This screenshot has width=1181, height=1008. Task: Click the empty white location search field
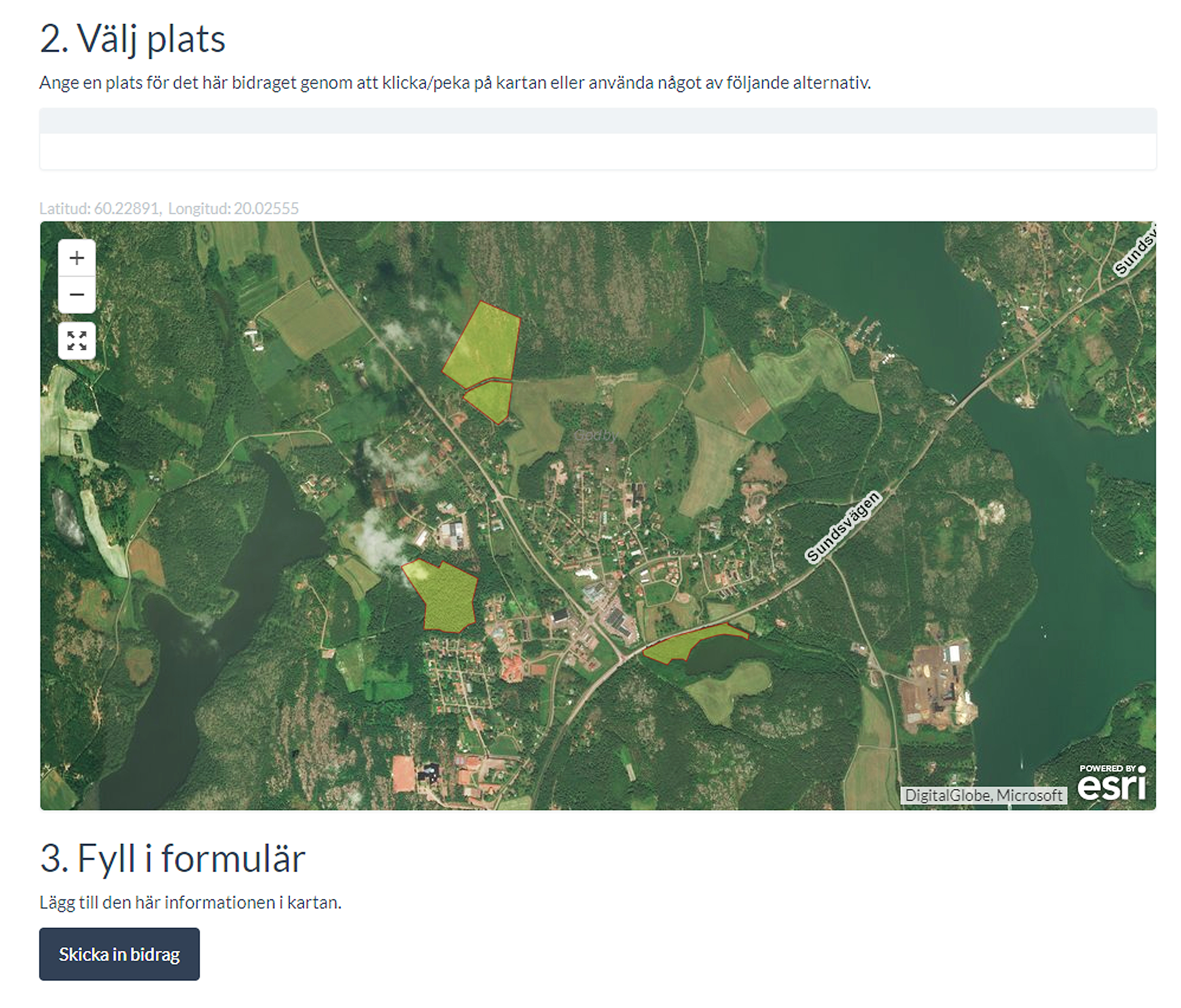597,152
